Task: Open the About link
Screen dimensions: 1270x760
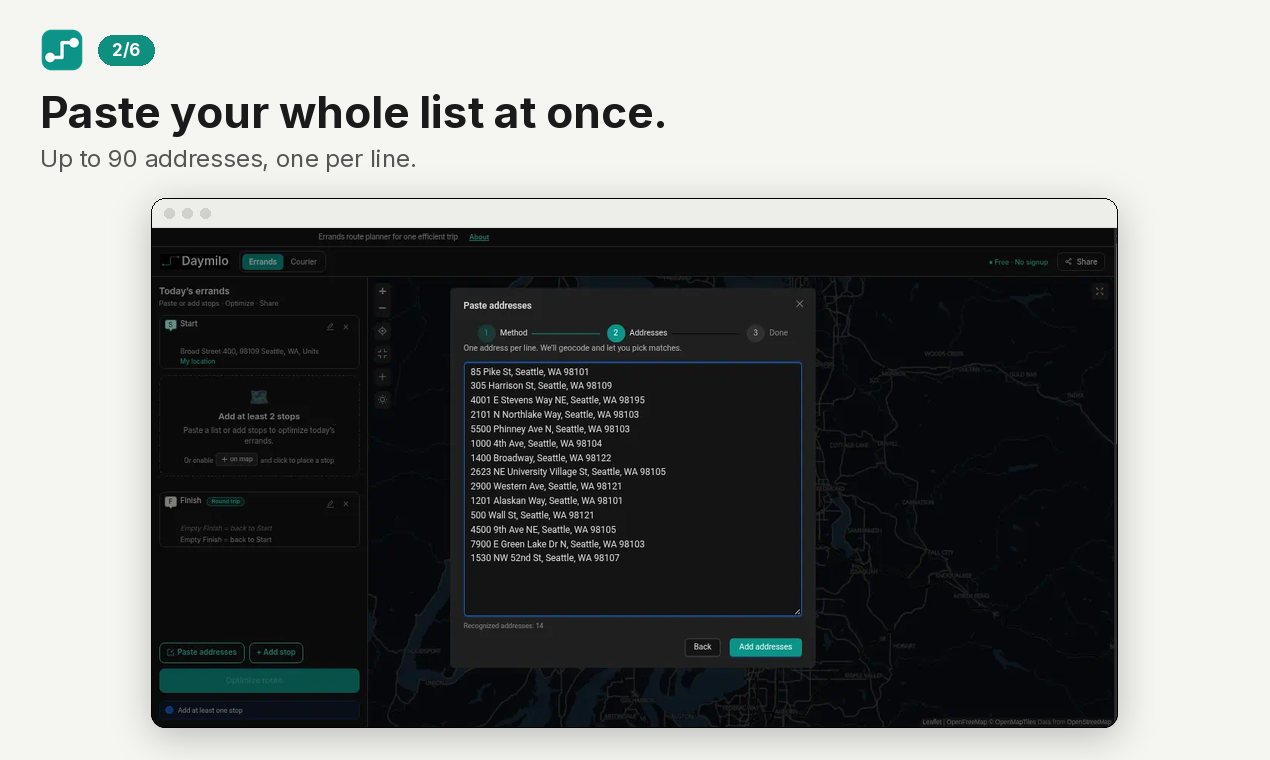Action: point(479,237)
